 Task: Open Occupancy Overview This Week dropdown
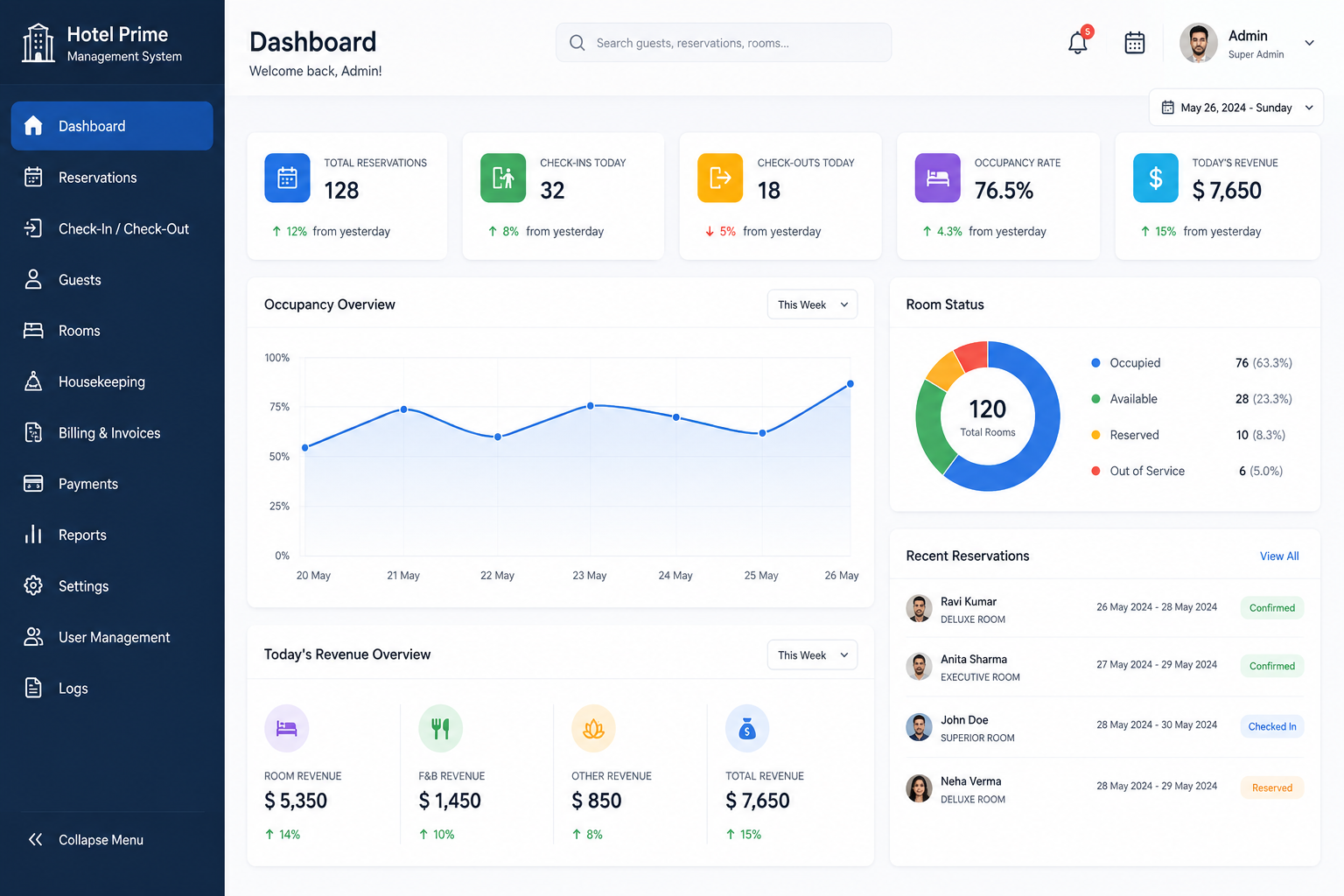tap(812, 304)
